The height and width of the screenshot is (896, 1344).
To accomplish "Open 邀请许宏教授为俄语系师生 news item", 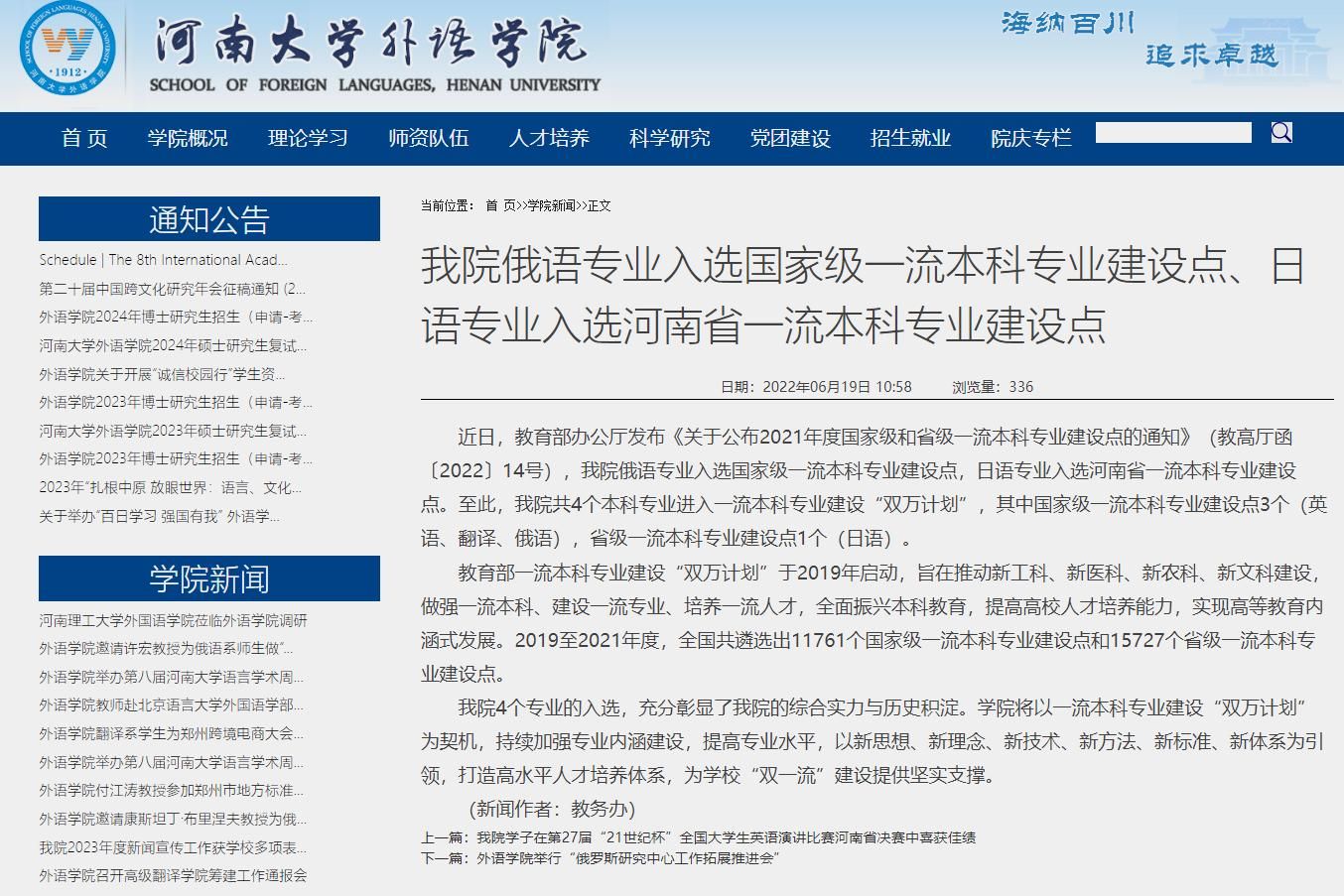I will click(x=166, y=648).
